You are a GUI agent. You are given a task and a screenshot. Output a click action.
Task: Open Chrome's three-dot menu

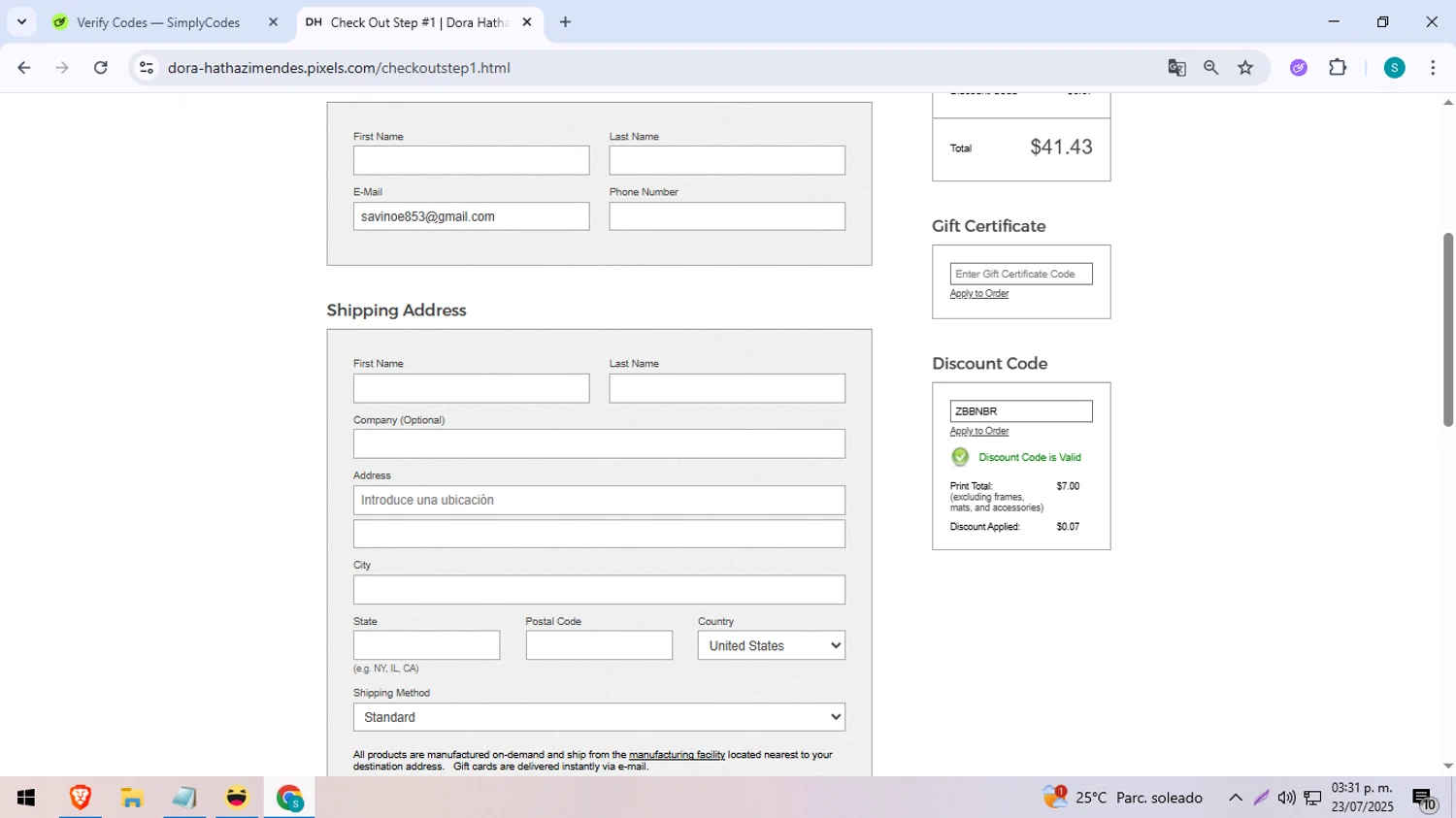pyautogui.click(x=1433, y=68)
